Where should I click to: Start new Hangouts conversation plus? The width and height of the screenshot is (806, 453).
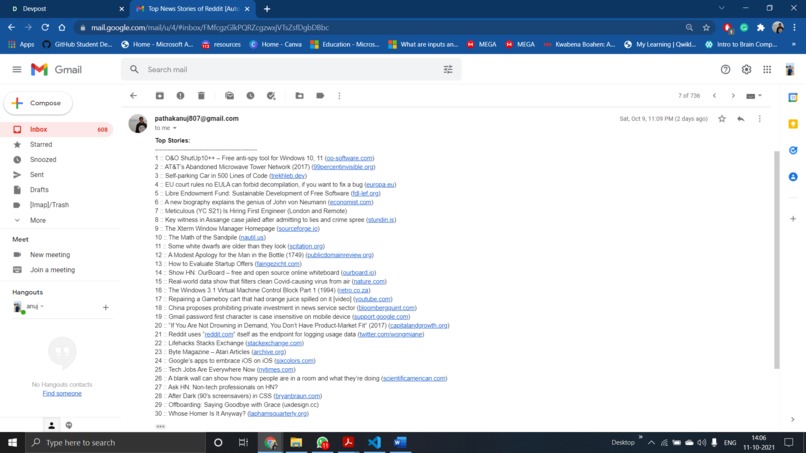click(105, 307)
